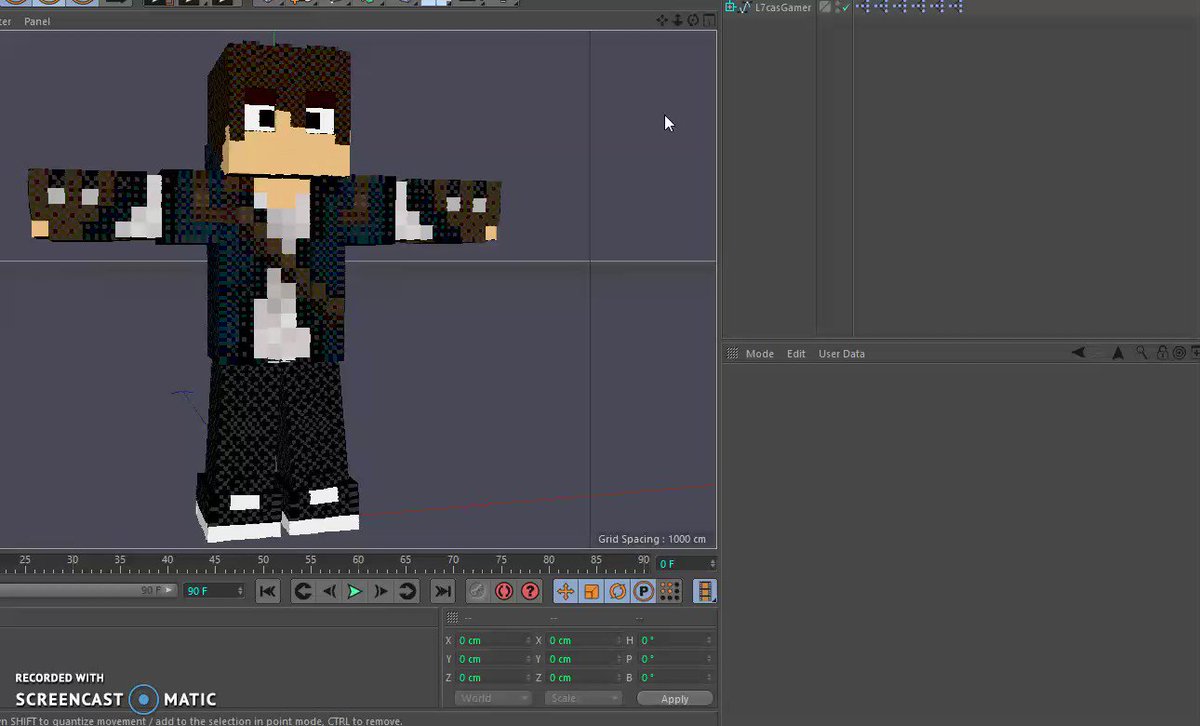Open the Panel viewport menu
The height and width of the screenshot is (726, 1200).
click(x=37, y=21)
